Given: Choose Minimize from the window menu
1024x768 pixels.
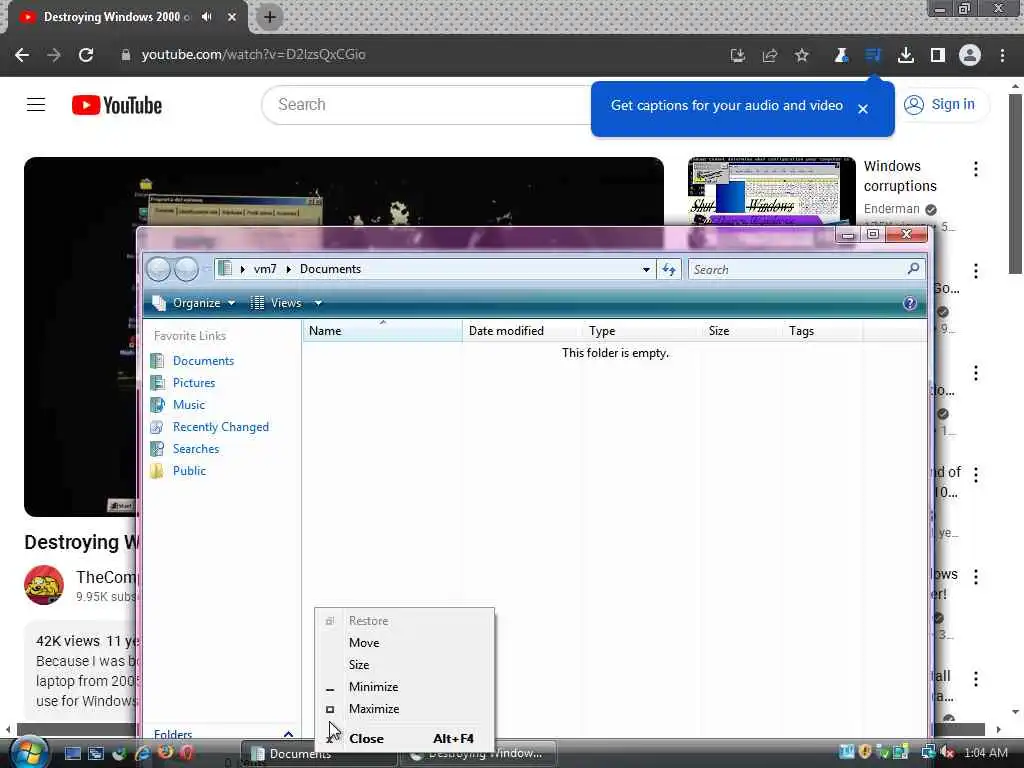Looking at the screenshot, I should pyautogui.click(x=404, y=687).
